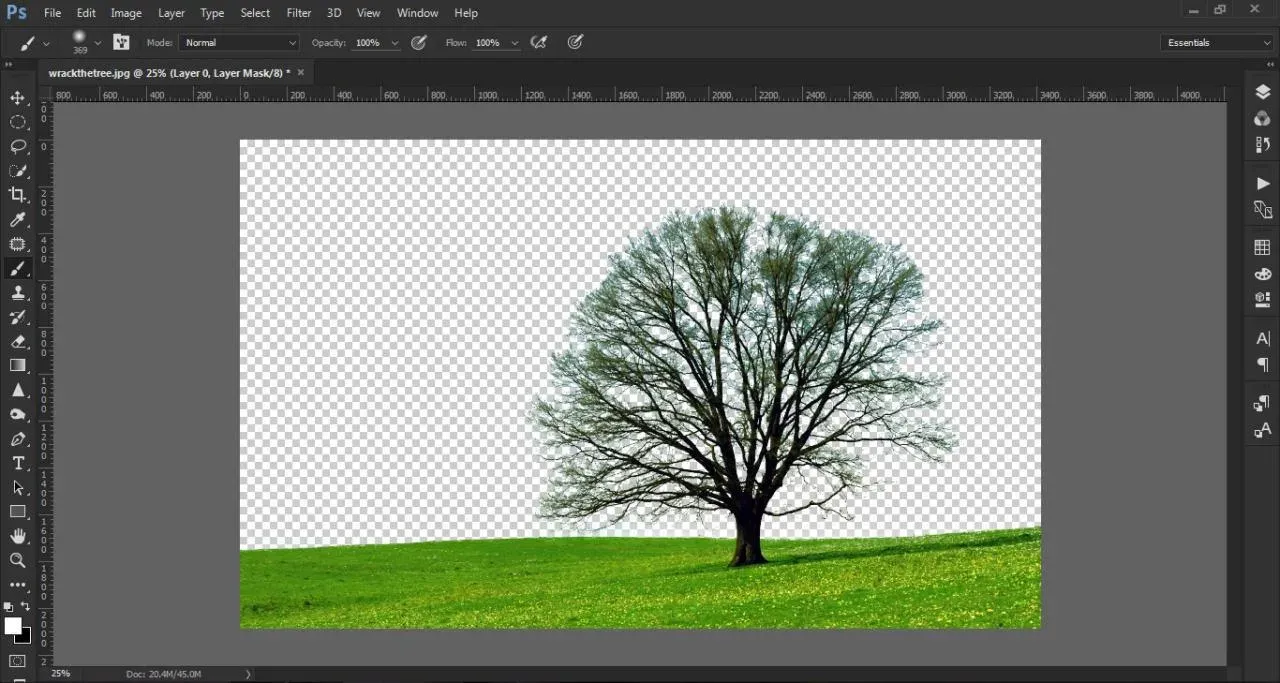Image resolution: width=1280 pixels, height=683 pixels.
Task: Click the foreground color swatch
Action: [x=12, y=626]
